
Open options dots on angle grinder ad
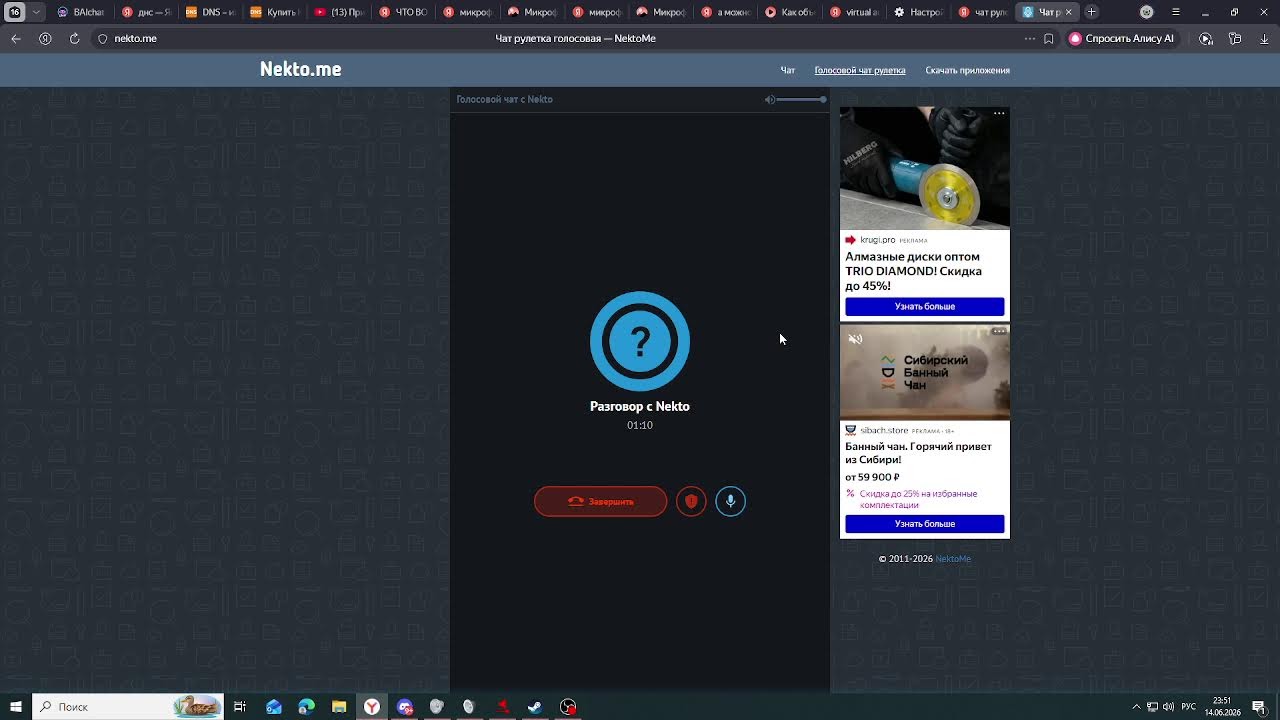(x=999, y=114)
